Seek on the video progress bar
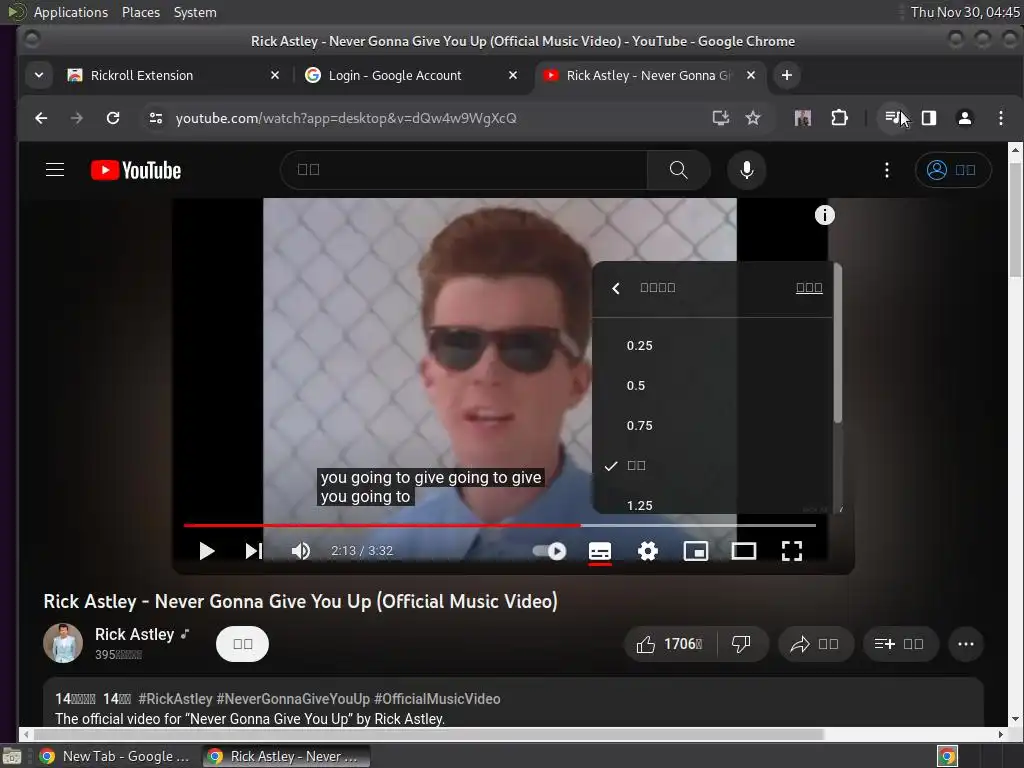 [x=500, y=524]
